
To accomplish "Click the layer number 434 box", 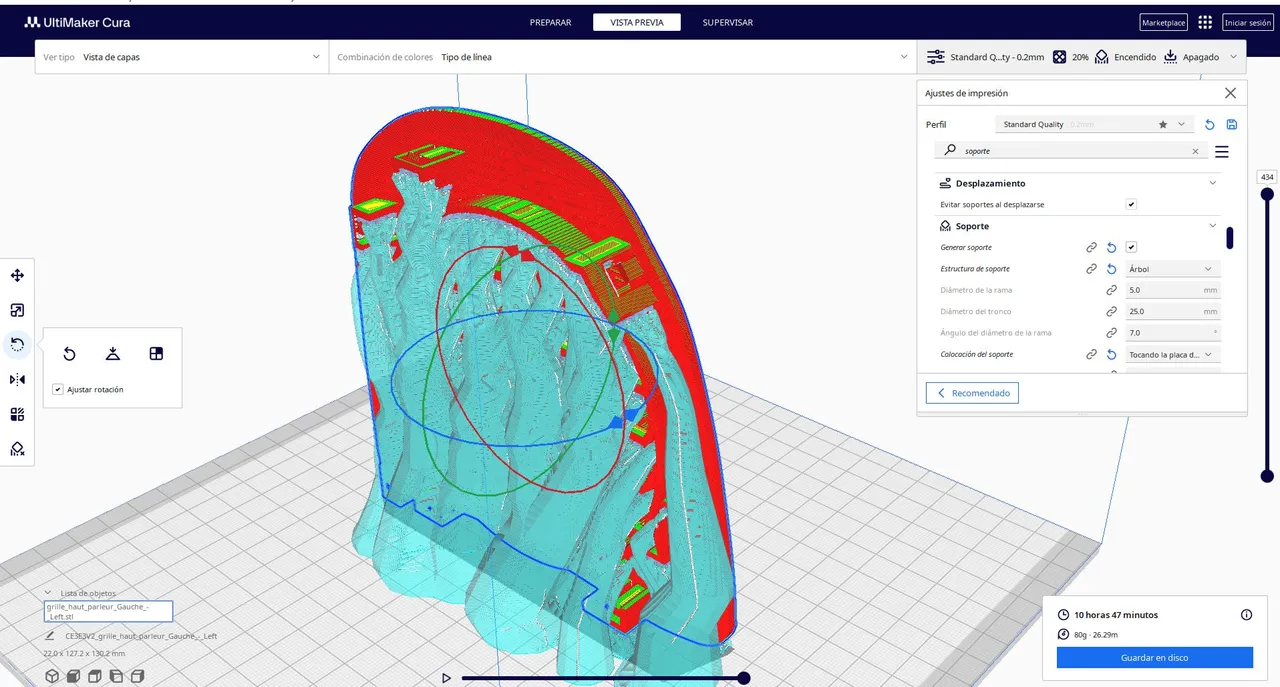I will (x=1267, y=177).
